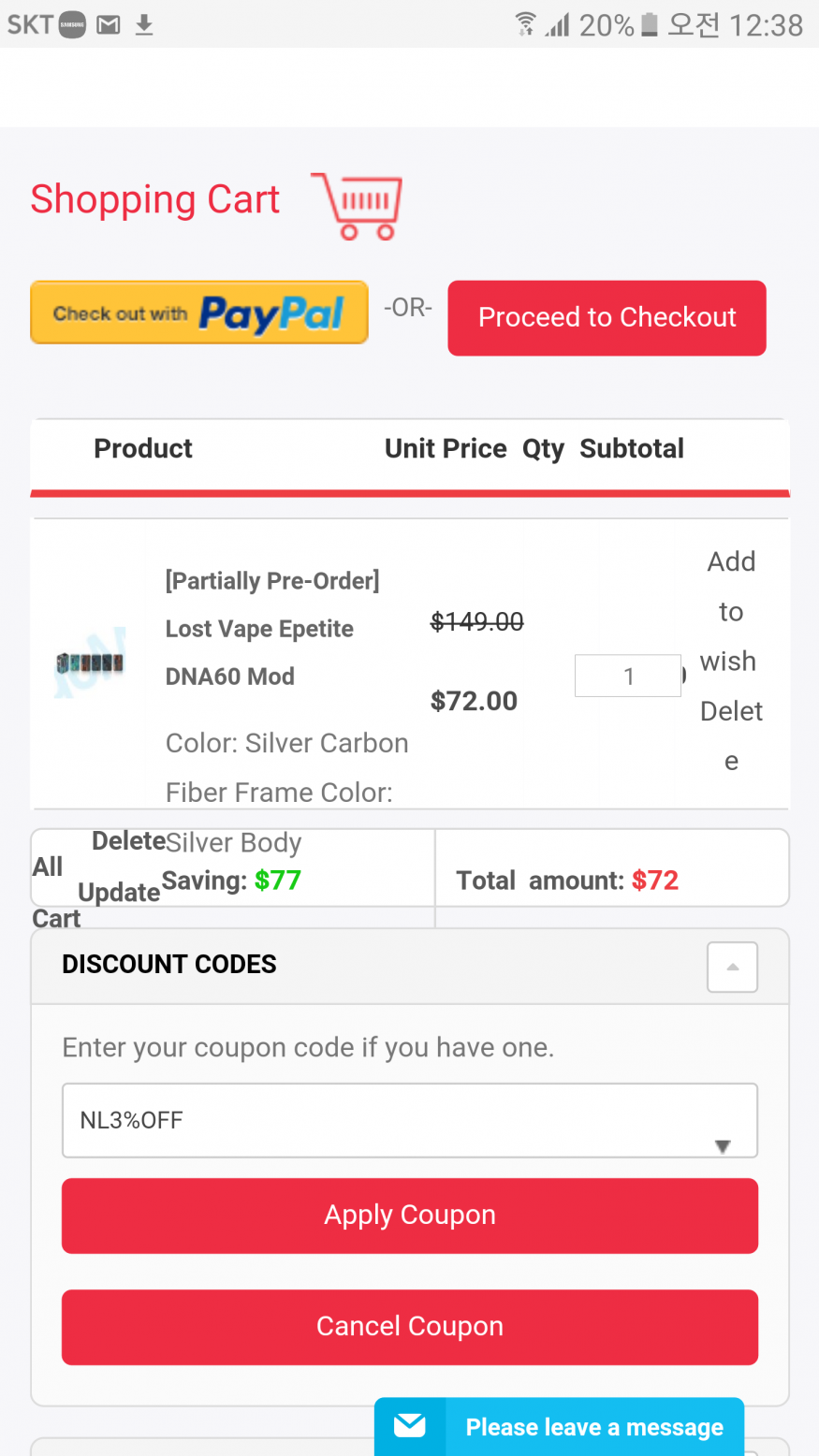819x1456 pixels.
Task: Open Lost Vape Epetite DNA60 Mod link
Action: [259, 629]
